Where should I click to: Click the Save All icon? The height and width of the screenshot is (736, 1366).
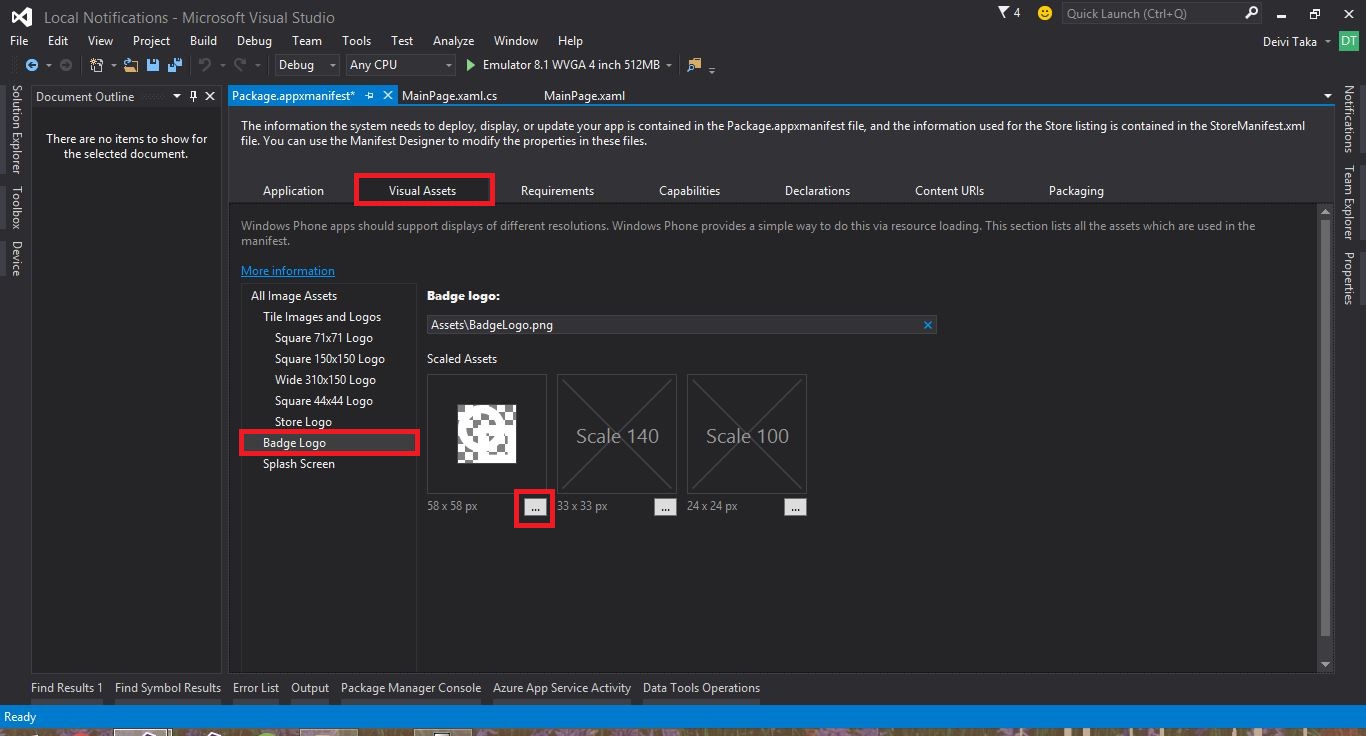point(175,65)
